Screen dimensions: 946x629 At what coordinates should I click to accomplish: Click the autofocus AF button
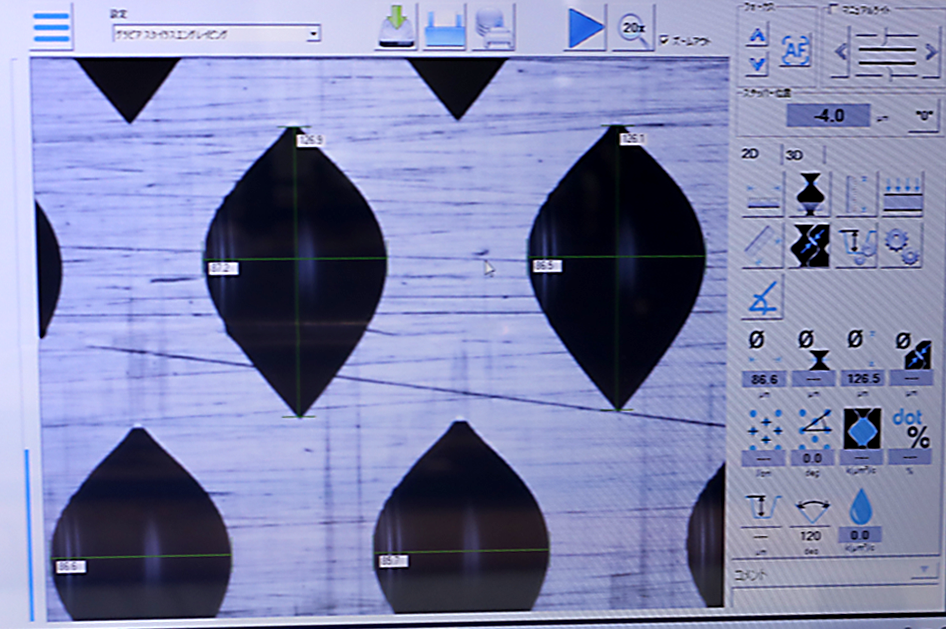(x=795, y=49)
